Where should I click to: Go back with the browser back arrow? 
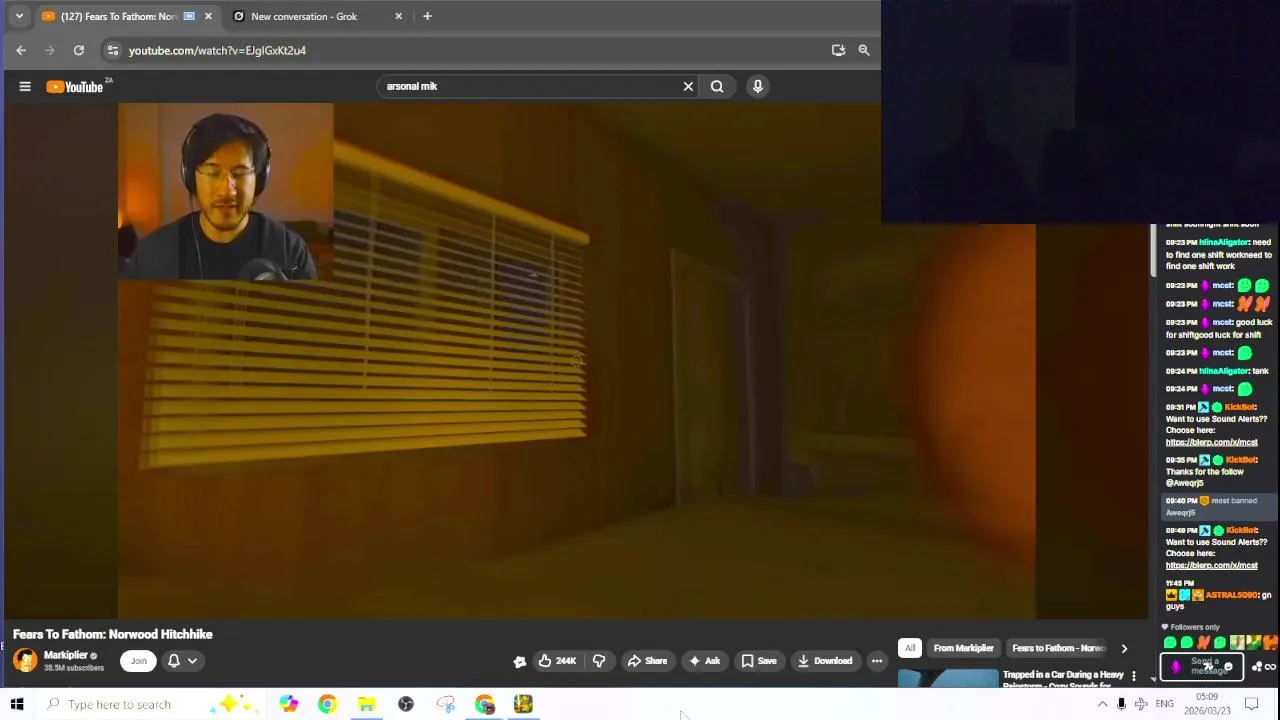pos(21,50)
